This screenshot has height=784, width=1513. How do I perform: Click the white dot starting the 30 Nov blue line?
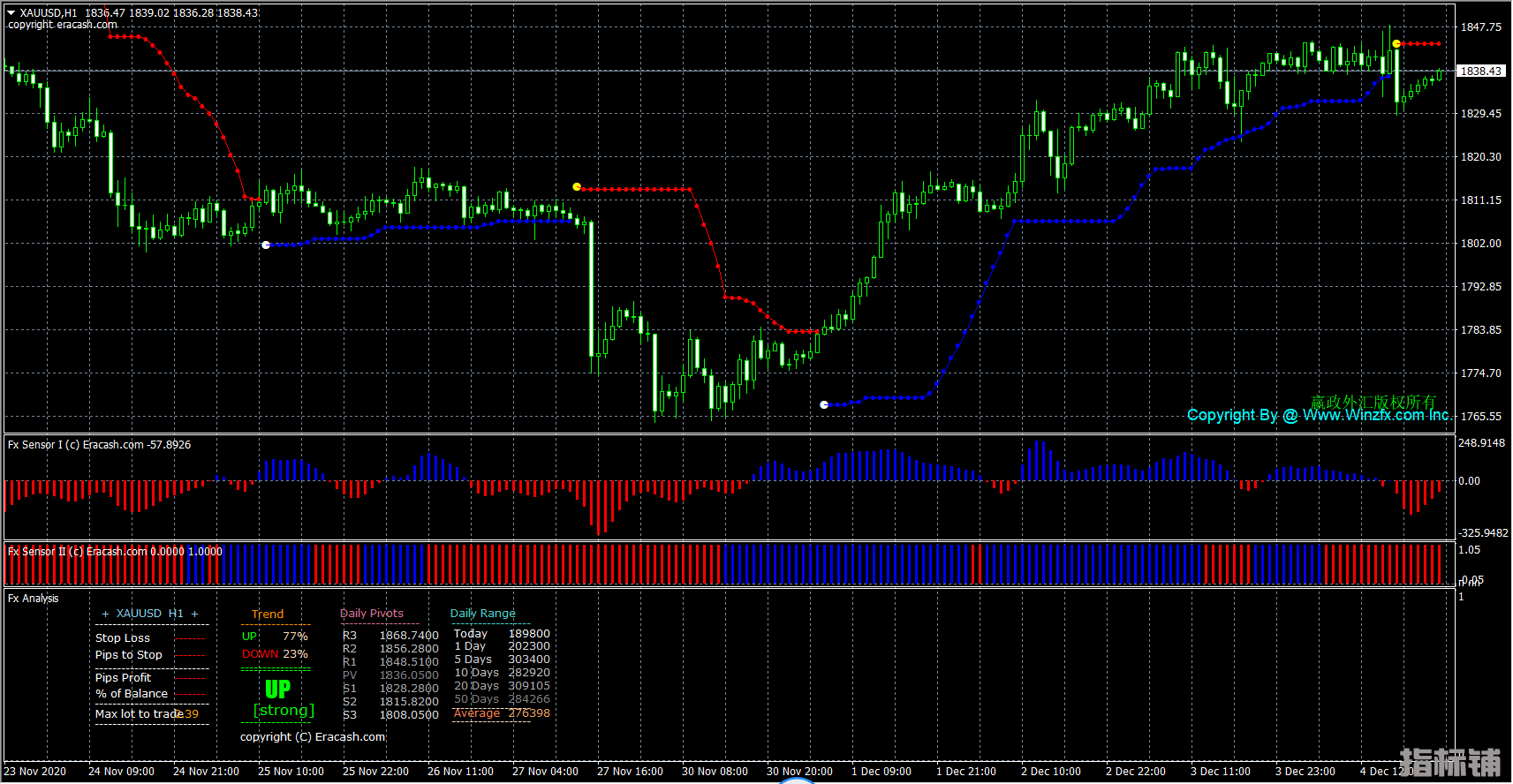point(824,405)
